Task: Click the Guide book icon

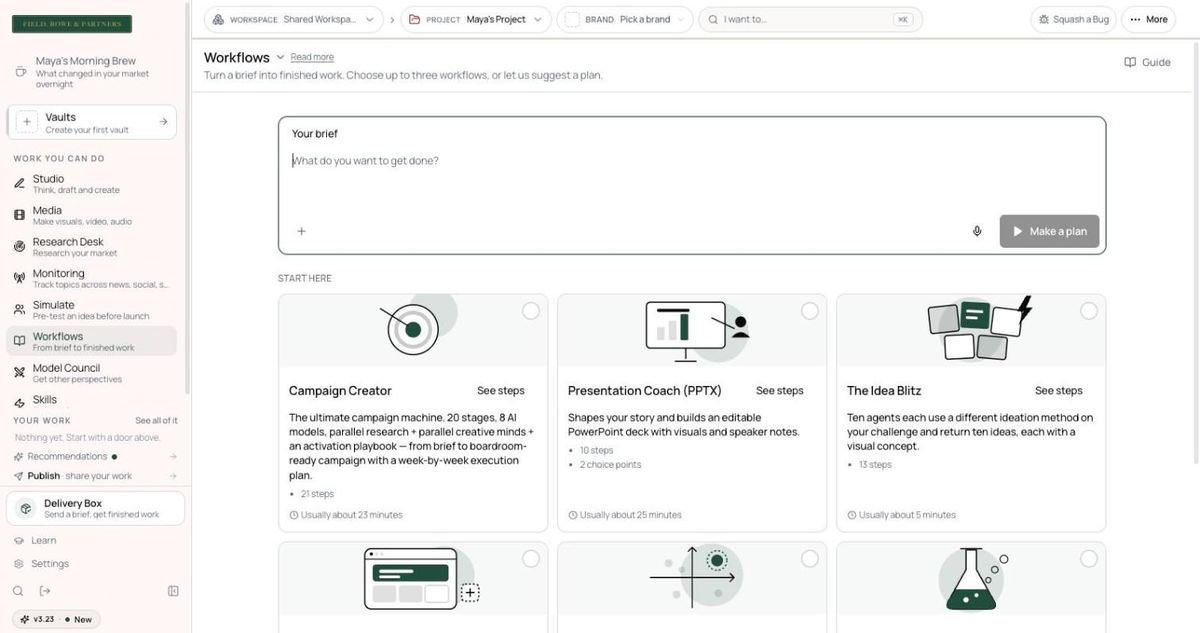Action: click(x=1130, y=62)
